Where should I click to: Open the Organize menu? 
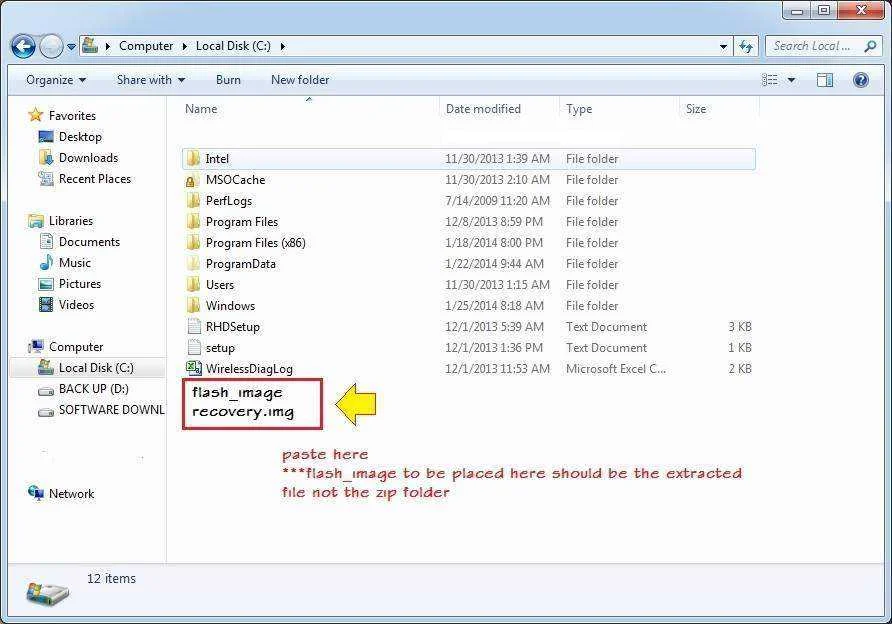pos(56,80)
